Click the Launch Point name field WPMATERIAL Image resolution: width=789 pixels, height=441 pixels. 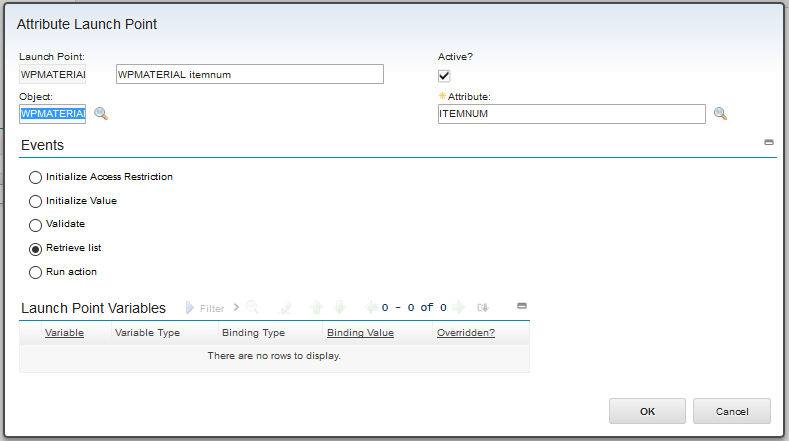point(52,75)
